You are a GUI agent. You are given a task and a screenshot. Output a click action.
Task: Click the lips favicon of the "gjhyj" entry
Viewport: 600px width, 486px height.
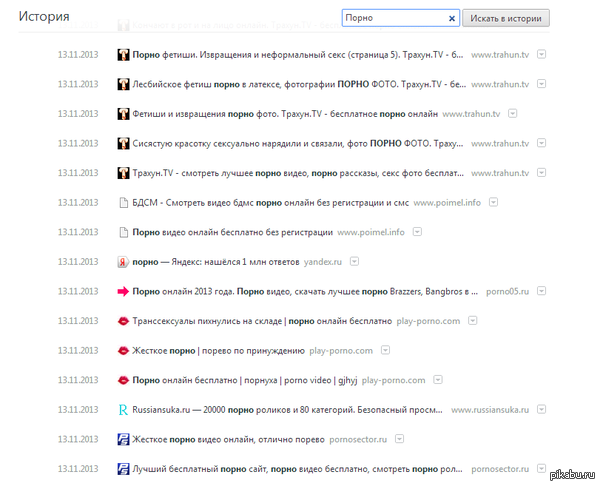[x=123, y=380]
